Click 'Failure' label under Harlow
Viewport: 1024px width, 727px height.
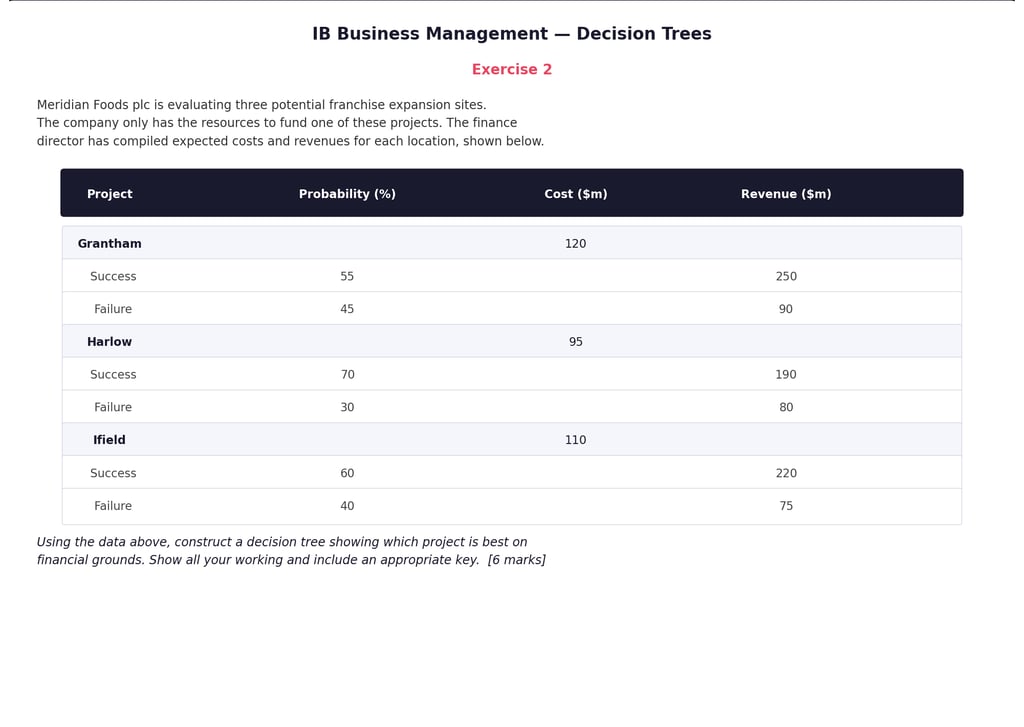(113, 407)
